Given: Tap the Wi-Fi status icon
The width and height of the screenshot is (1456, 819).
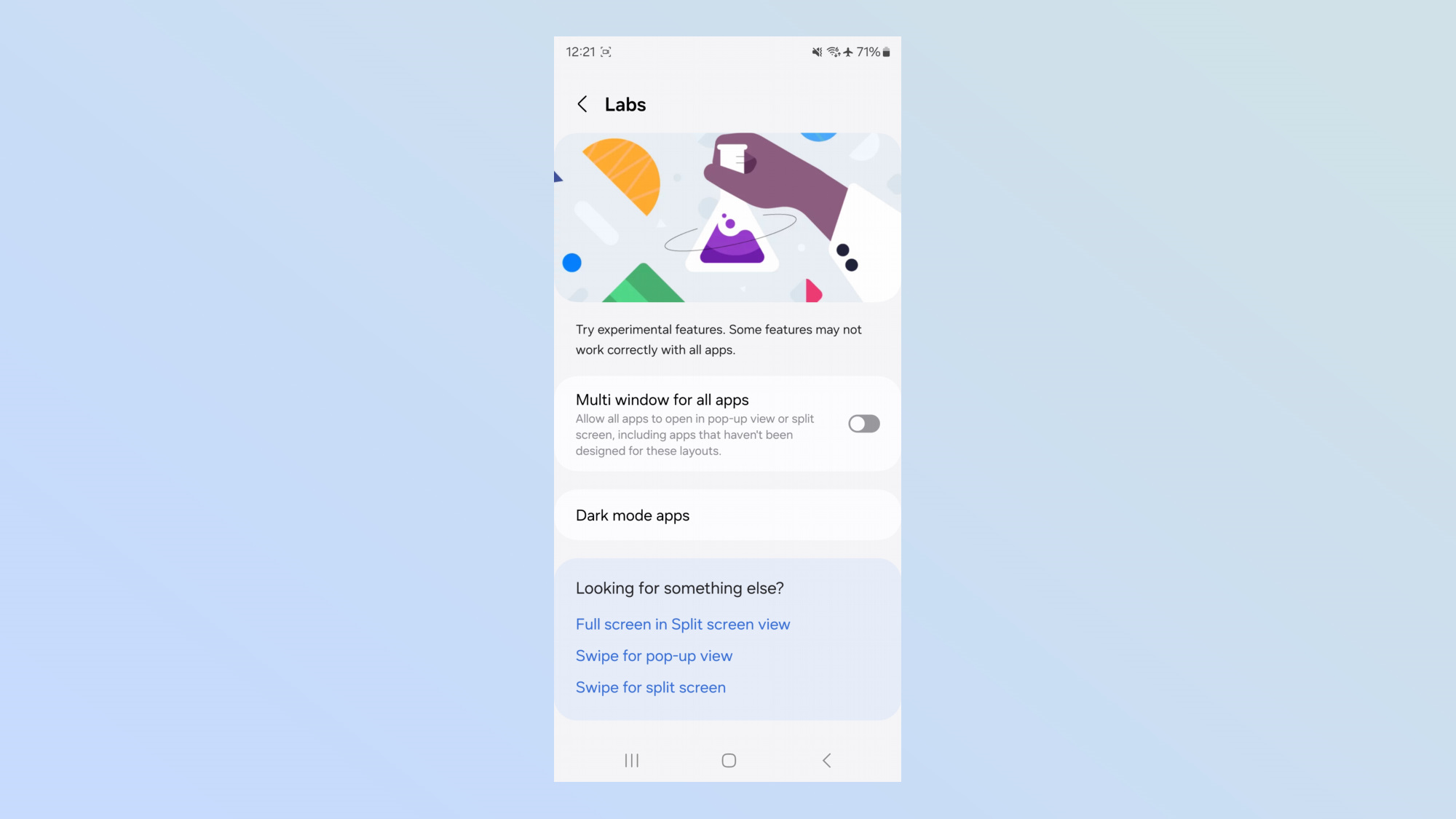Looking at the screenshot, I should [832, 51].
